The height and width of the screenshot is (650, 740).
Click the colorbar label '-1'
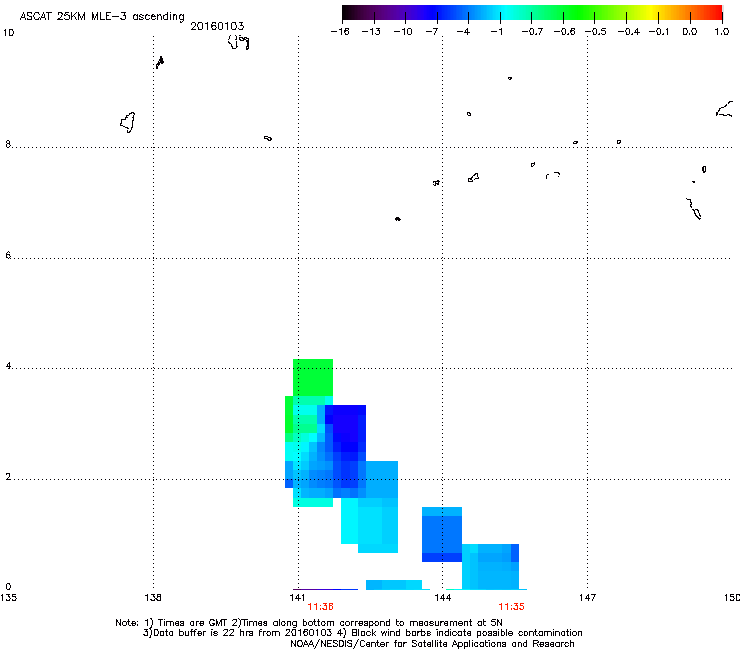point(496,32)
